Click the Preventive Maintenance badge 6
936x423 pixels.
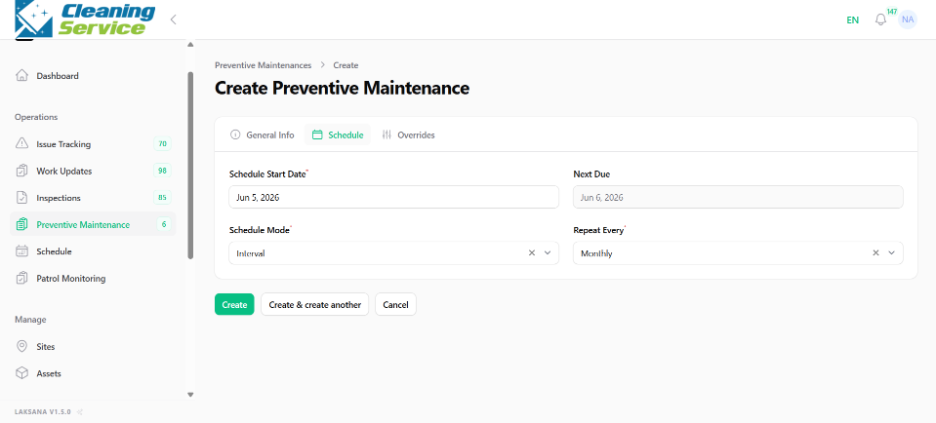[x=164, y=224]
